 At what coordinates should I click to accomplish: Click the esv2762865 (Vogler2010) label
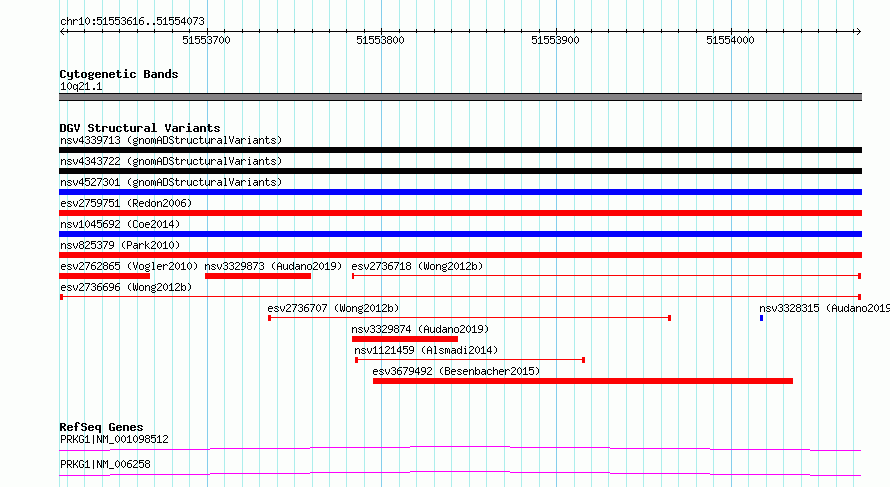[x=129, y=266]
